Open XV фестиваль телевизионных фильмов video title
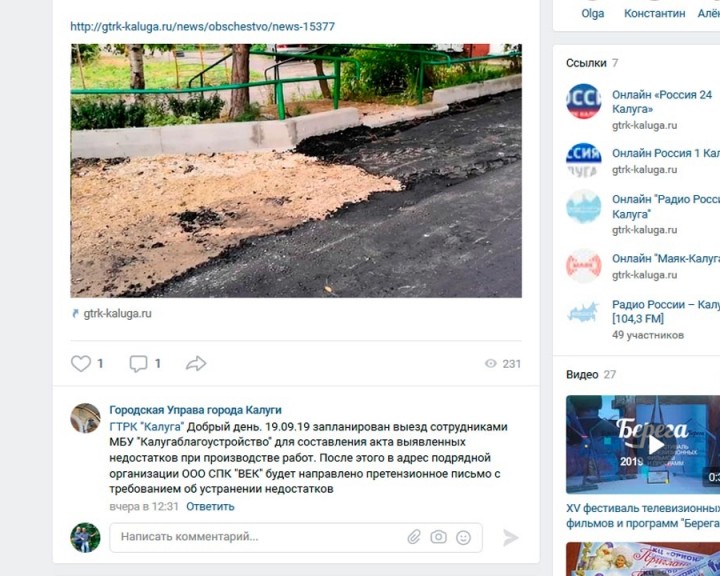The height and width of the screenshot is (576, 720). coord(643,515)
